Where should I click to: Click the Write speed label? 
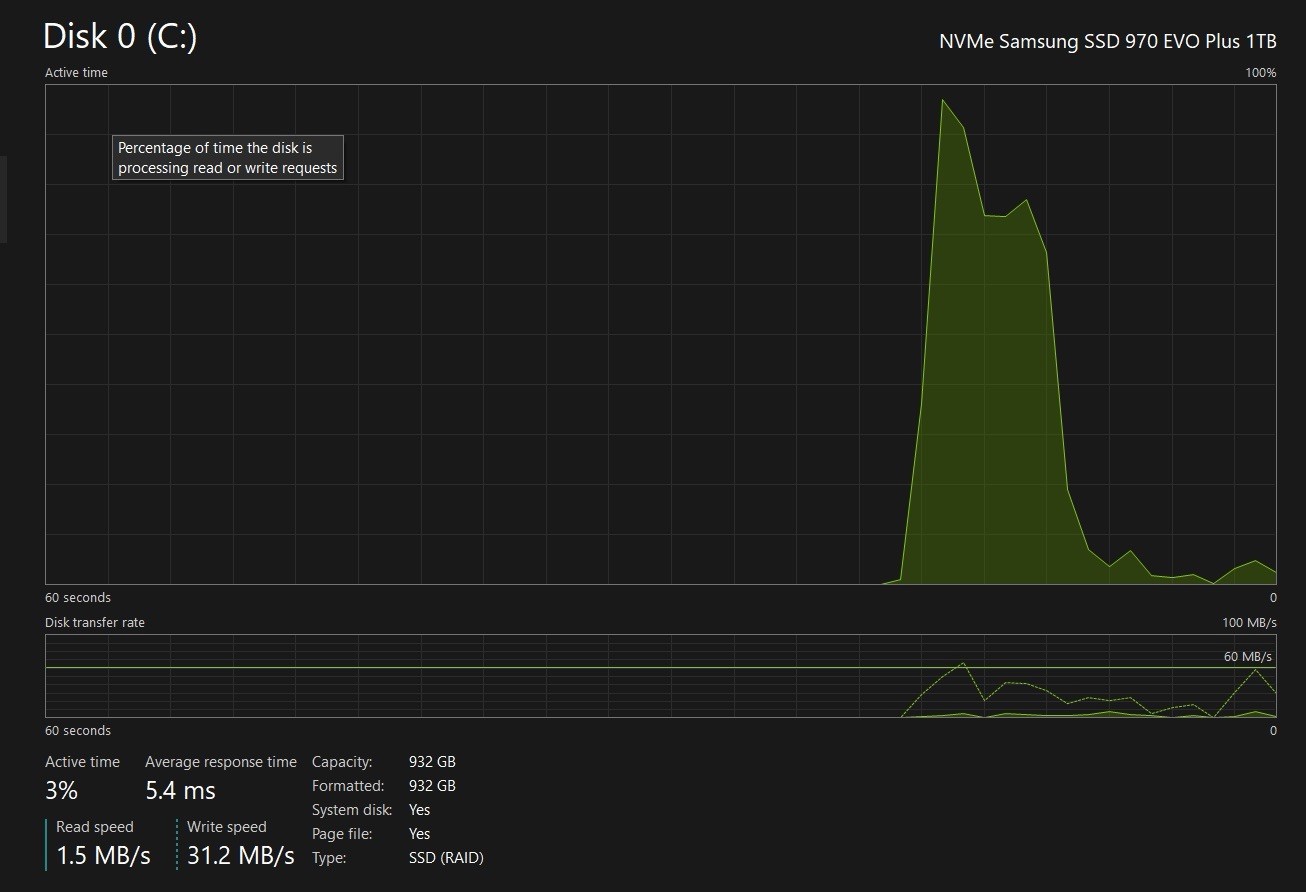click(x=227, y=827)
